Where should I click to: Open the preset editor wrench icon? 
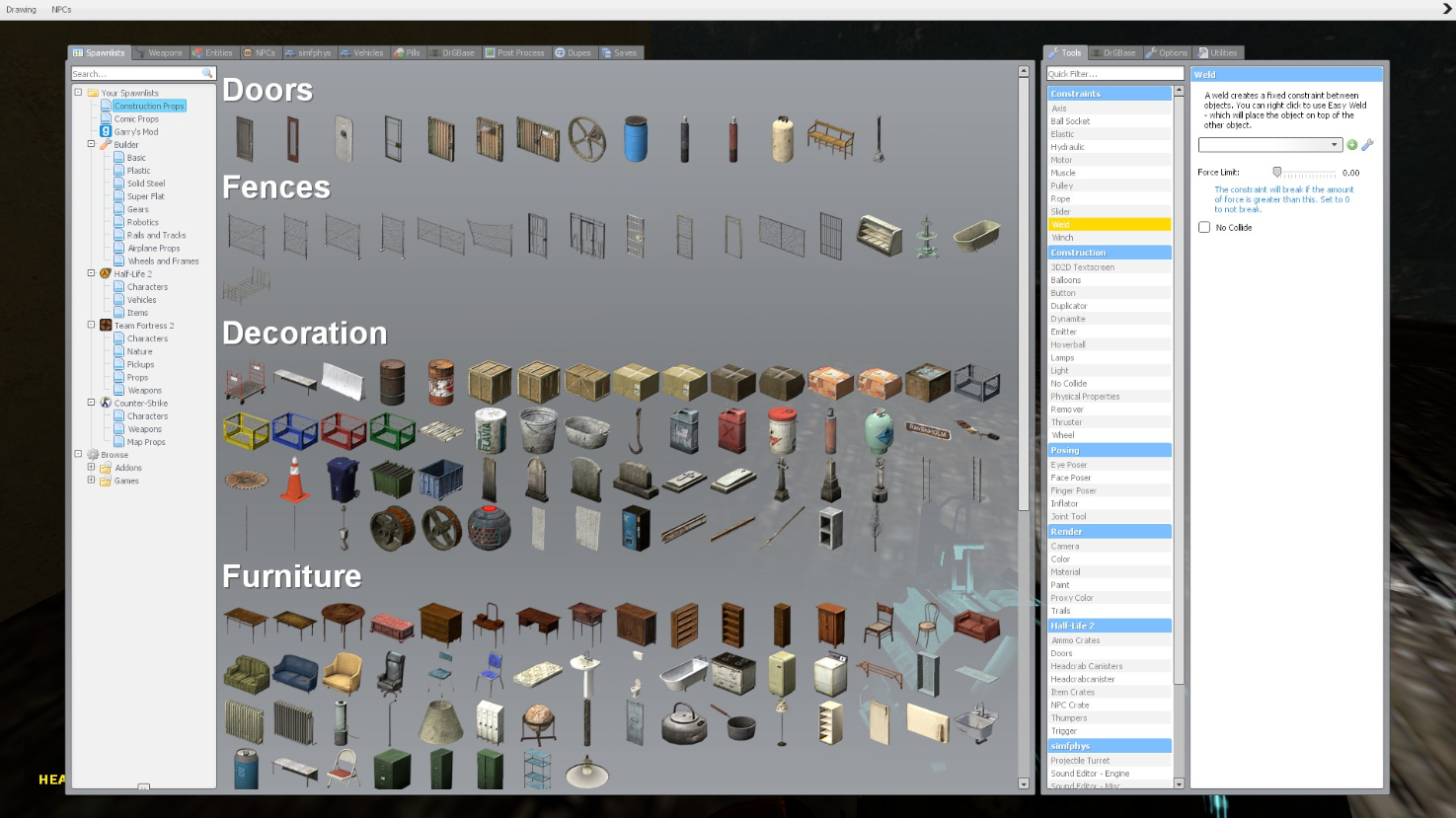point(1367,145)
